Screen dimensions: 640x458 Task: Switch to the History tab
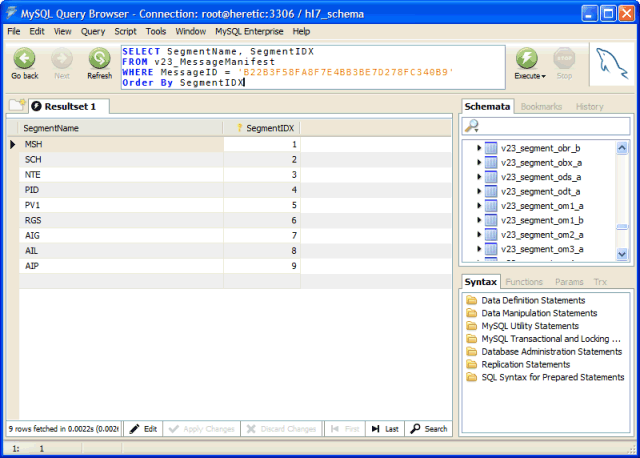589,107
